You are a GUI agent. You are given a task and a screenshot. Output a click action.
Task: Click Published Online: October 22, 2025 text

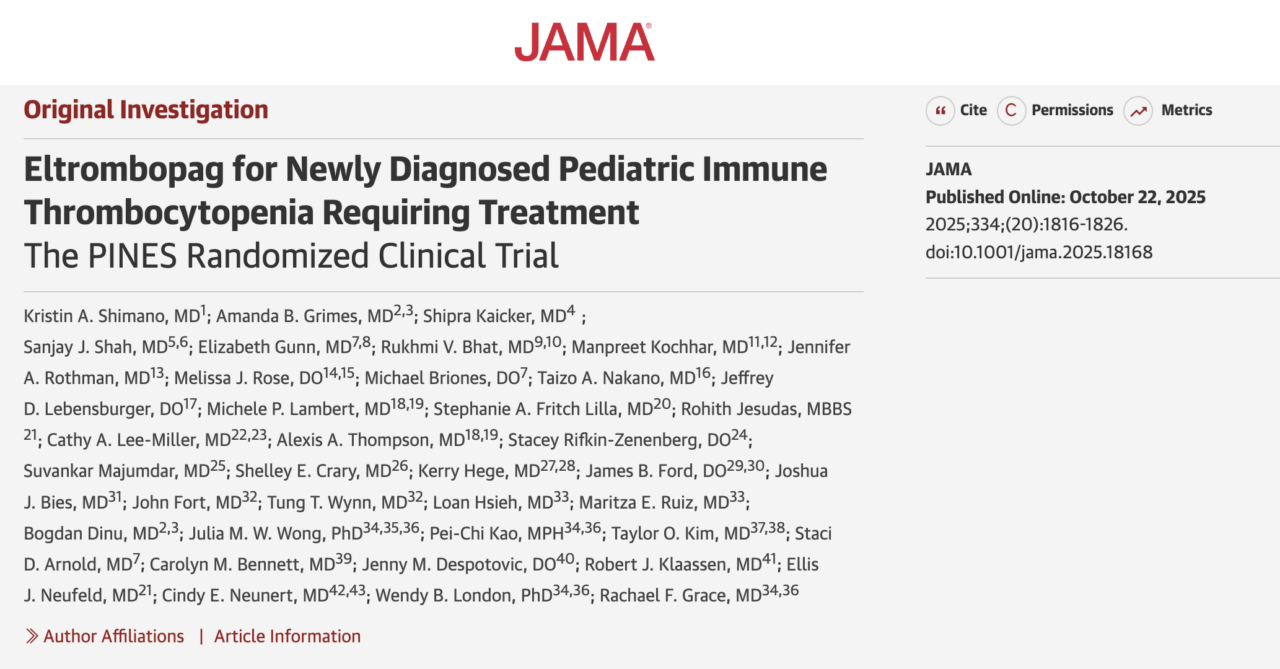click(x=1036, y=197)
